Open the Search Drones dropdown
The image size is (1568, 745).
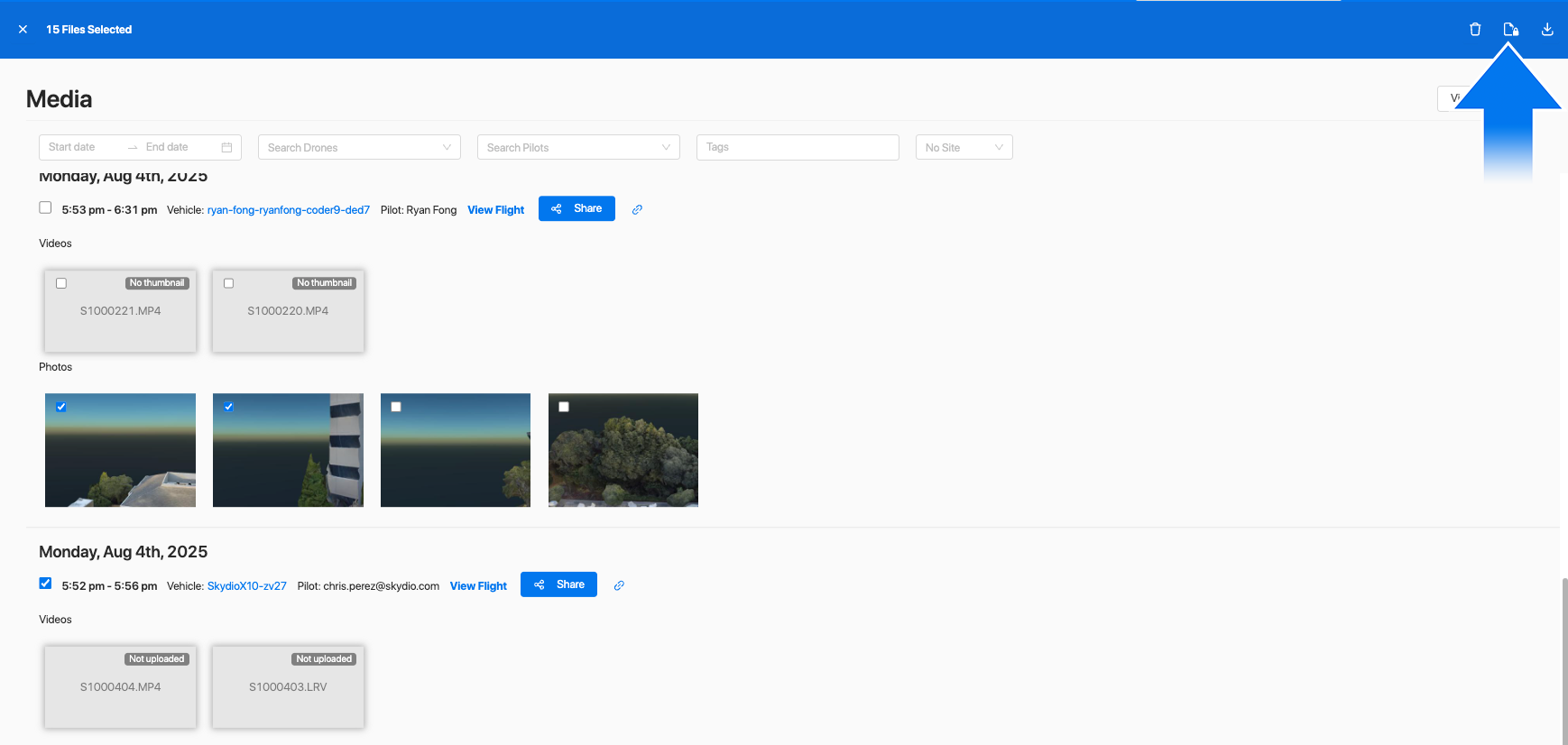359,147
